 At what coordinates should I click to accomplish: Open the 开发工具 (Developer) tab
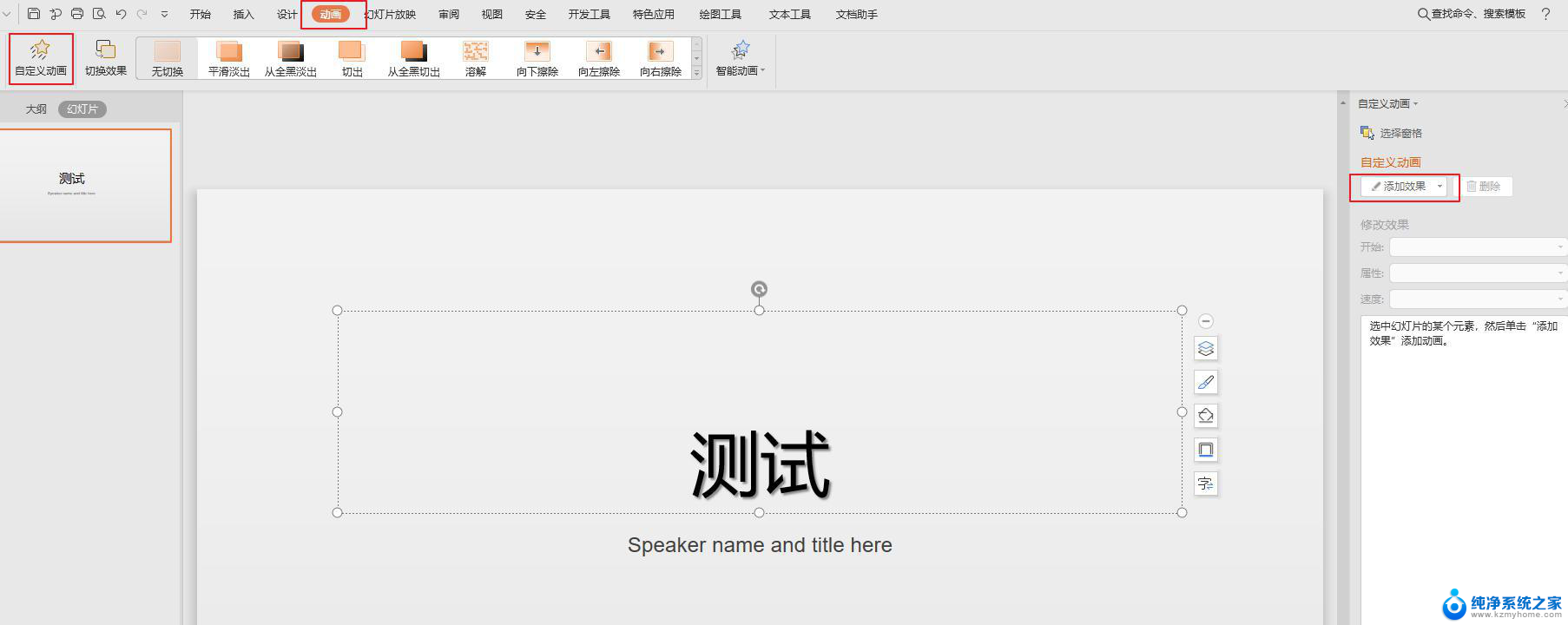pos(590,14)
